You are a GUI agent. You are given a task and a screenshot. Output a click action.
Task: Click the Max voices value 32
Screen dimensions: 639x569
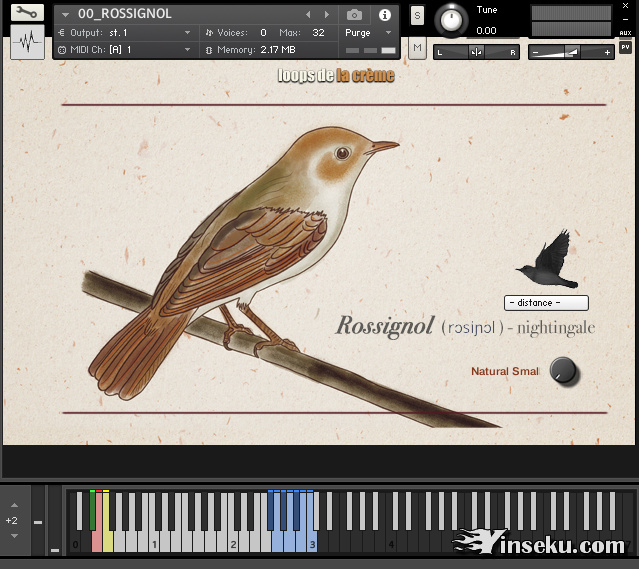pos(318,33)
